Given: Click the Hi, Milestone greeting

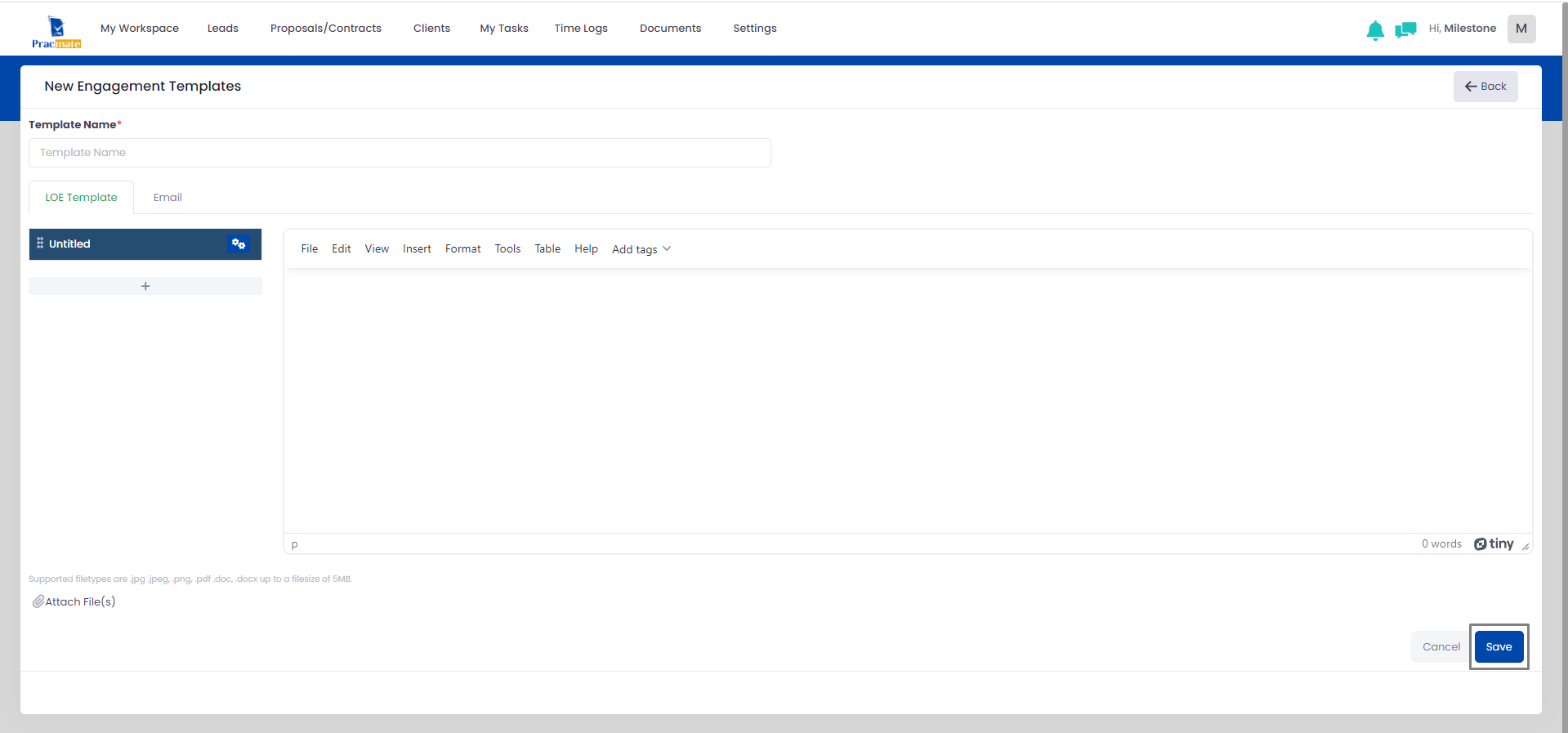Looking at the screenshot, I should pos(1463,28).
